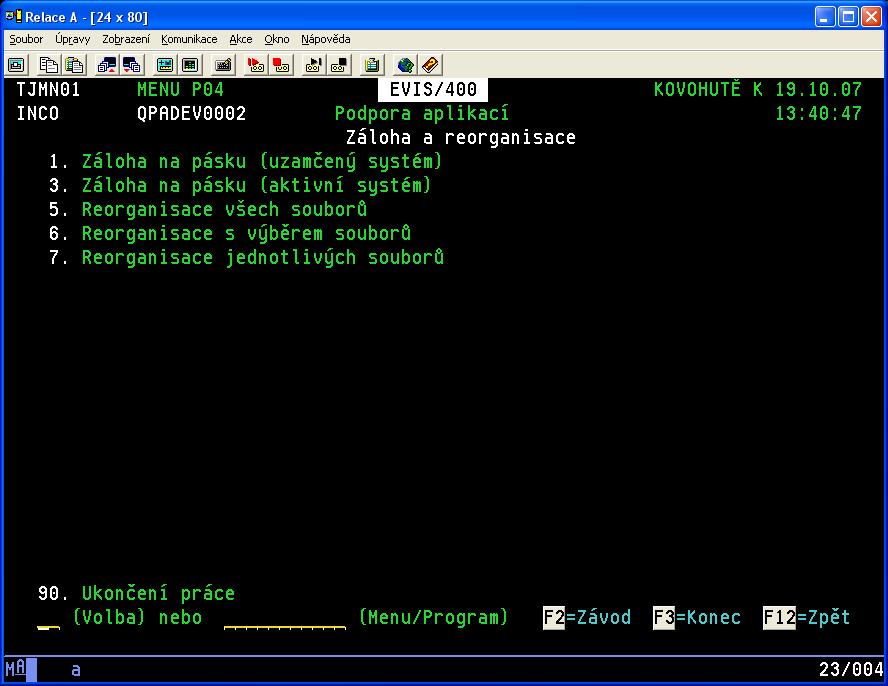888x686 pixels.
Task: Click the date 19.10.07
Action: [818, 90]
